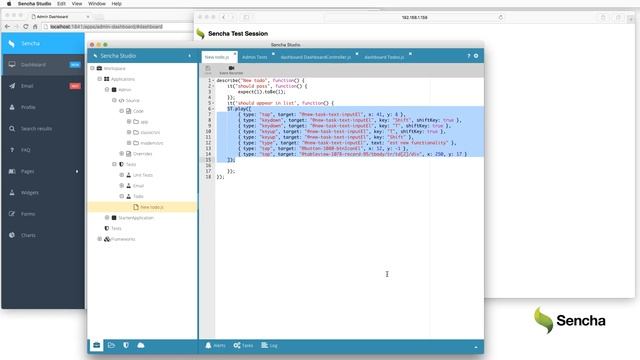The image size is (640, 360).
Task: Collapse the Workspace tree node
Action: coord(92,68)
